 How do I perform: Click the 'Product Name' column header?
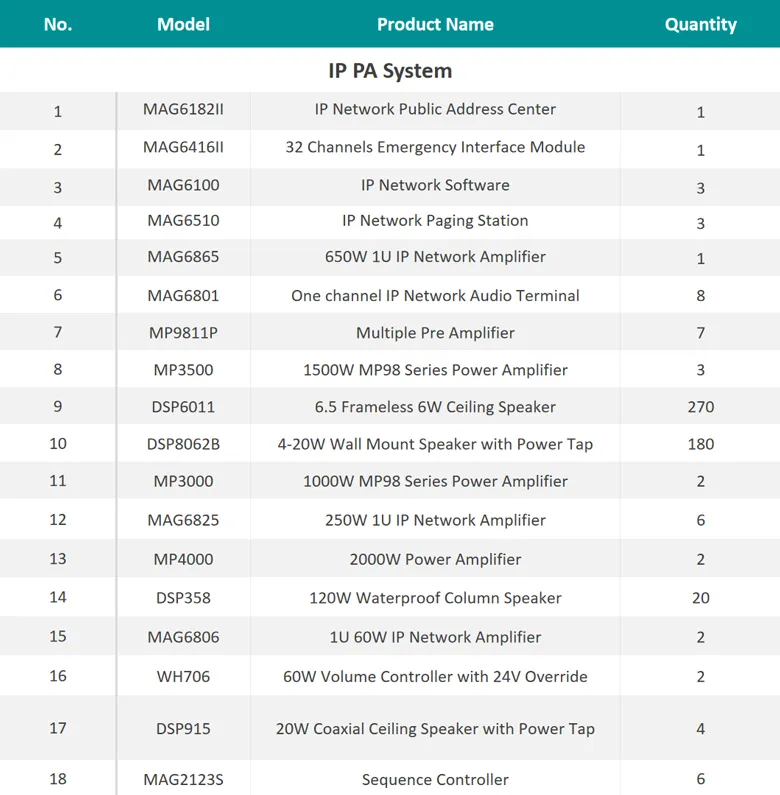click(x=435, y=24)
